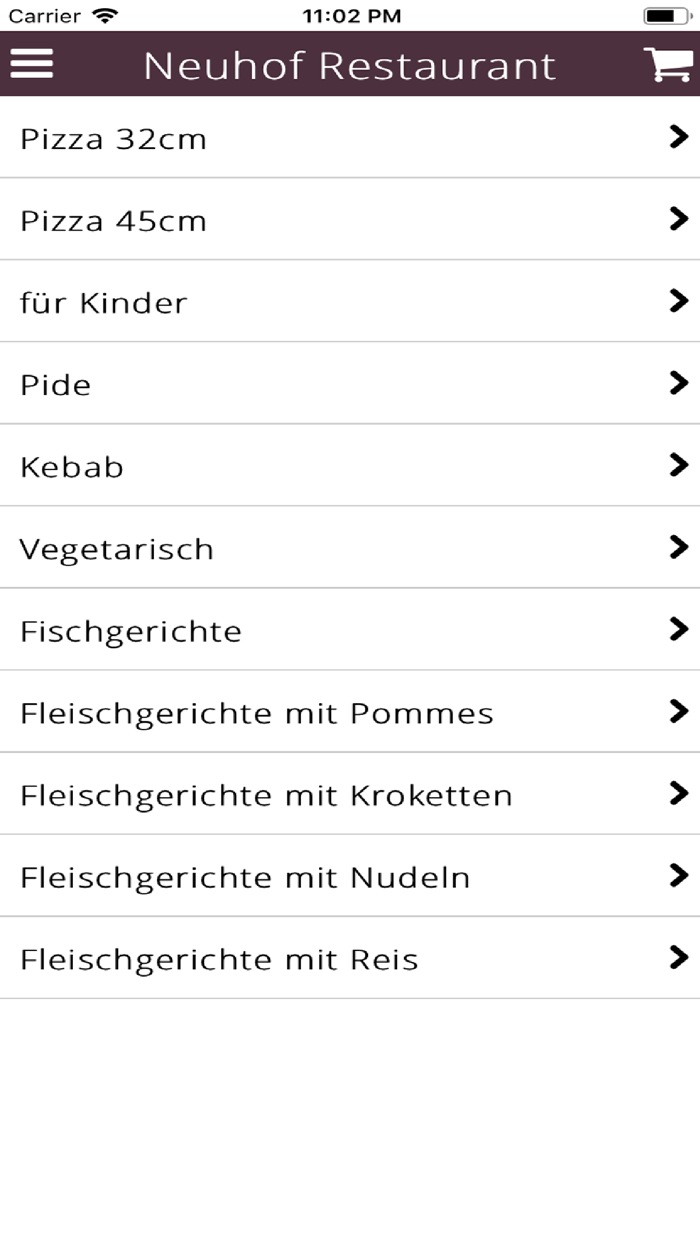Screen dimensions: 700x1244
Task: Expand the für Kinder row chevron
Action: tap(680, 302)
